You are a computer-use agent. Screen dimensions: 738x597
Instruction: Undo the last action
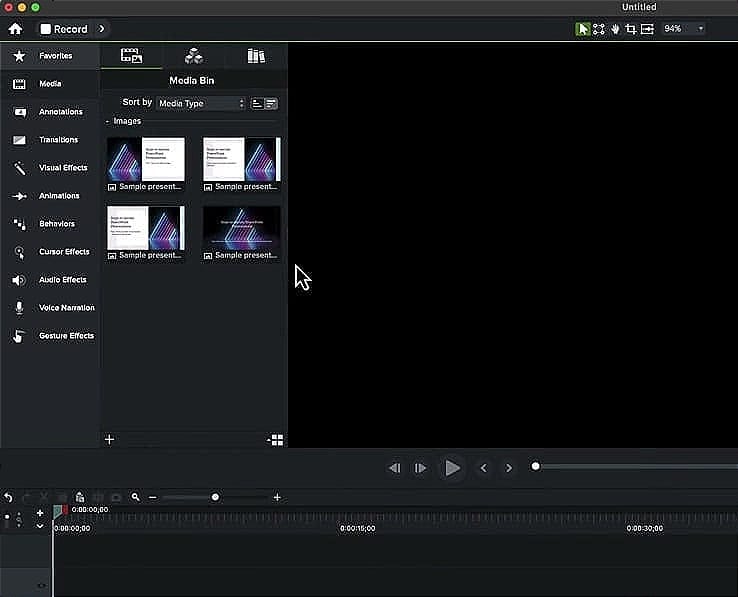(x=8, y=497)
